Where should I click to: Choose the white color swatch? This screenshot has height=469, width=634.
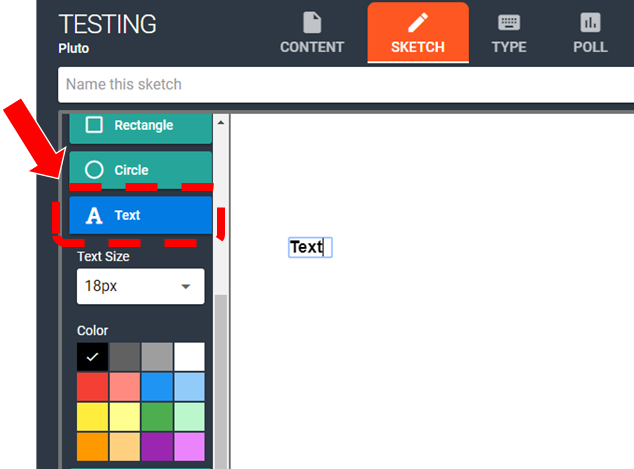[x=189, y=357]
